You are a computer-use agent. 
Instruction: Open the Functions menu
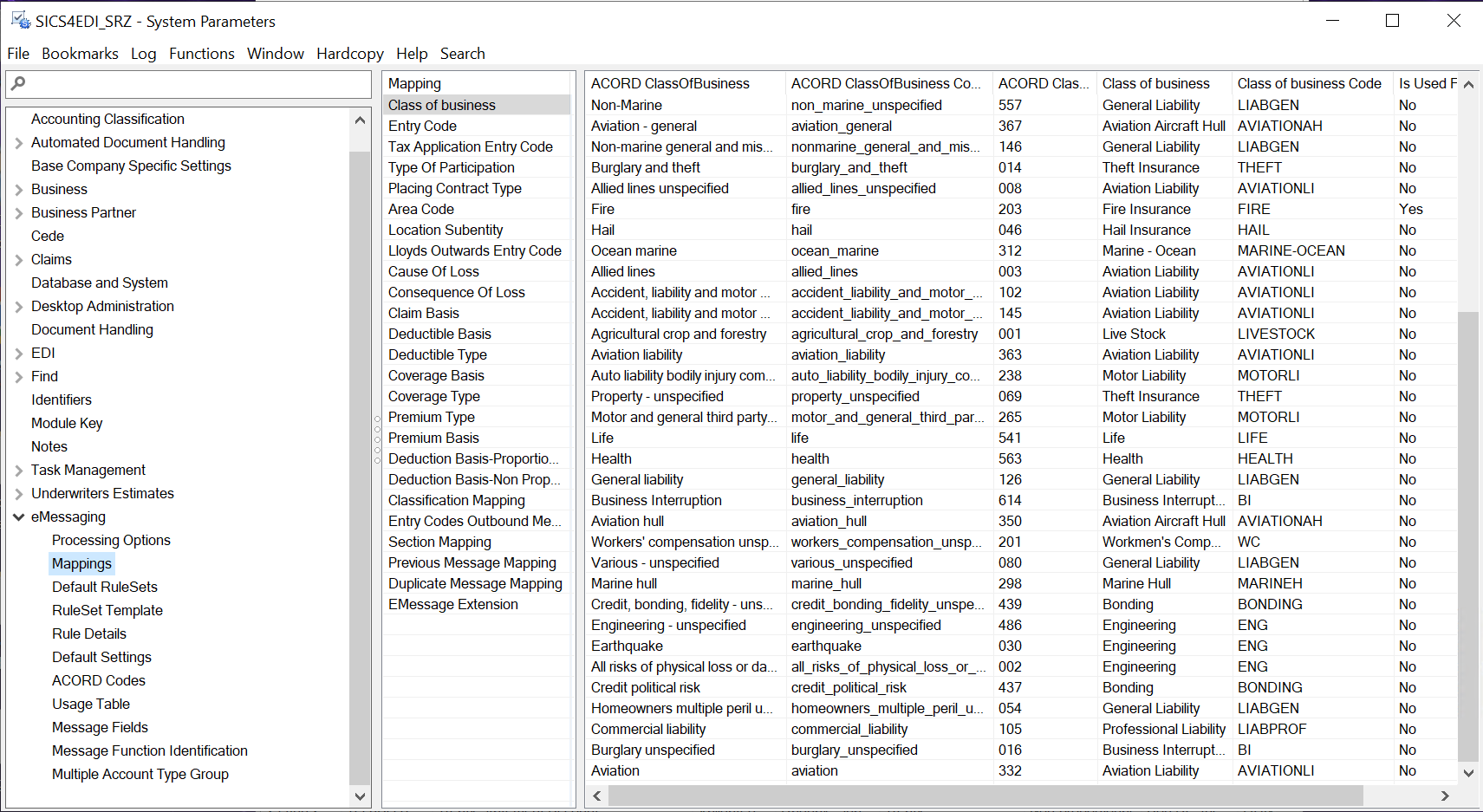201,53
